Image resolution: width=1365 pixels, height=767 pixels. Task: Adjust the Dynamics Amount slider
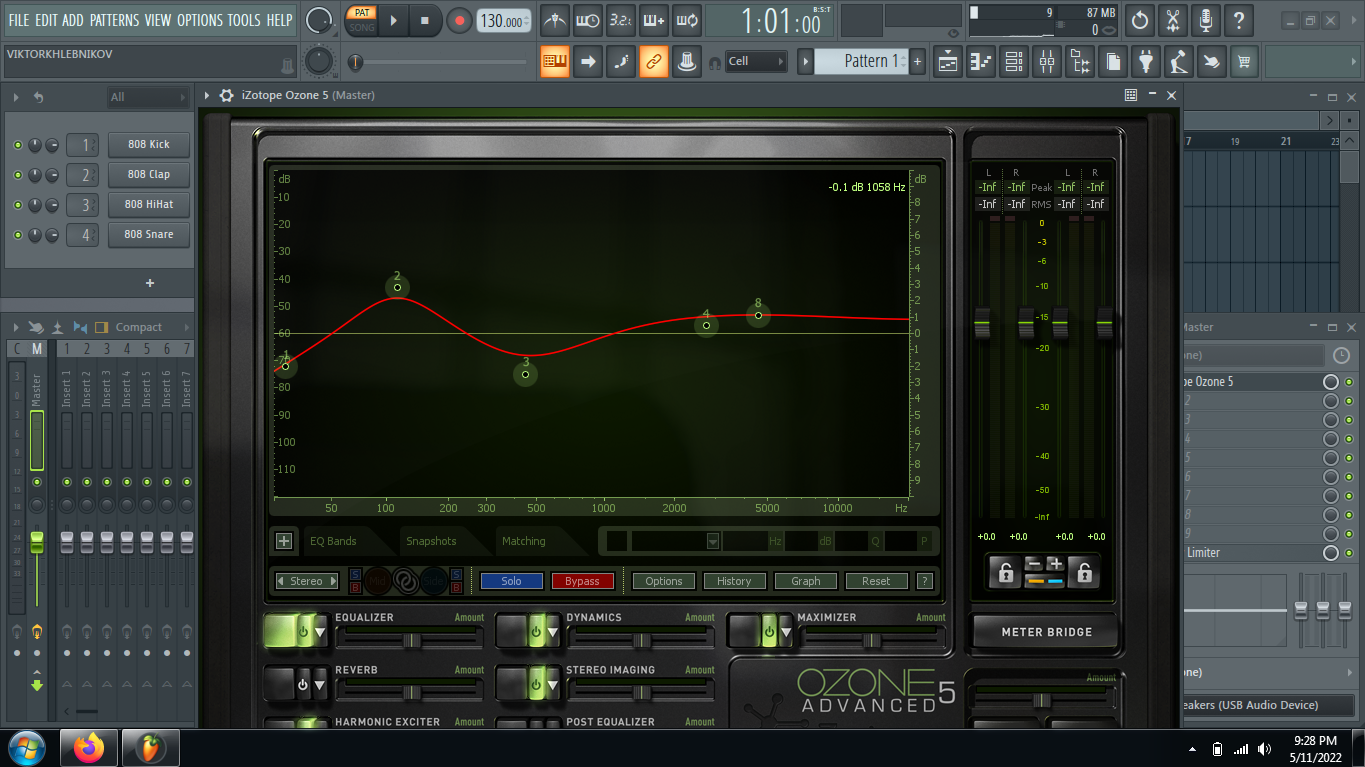click(x=641, y=640)
